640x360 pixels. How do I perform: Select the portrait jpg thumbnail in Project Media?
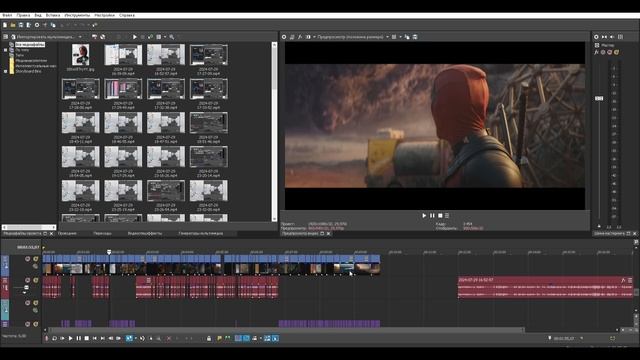point(80,55)
